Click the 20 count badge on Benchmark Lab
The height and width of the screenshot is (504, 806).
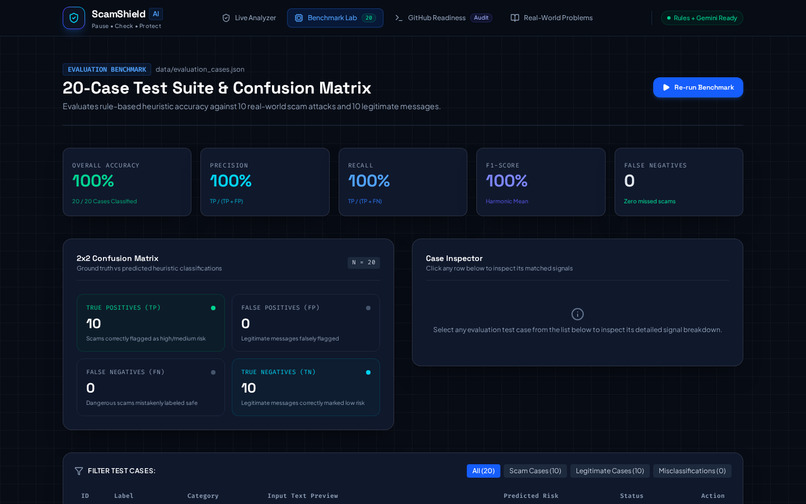[x=369, y=18]
